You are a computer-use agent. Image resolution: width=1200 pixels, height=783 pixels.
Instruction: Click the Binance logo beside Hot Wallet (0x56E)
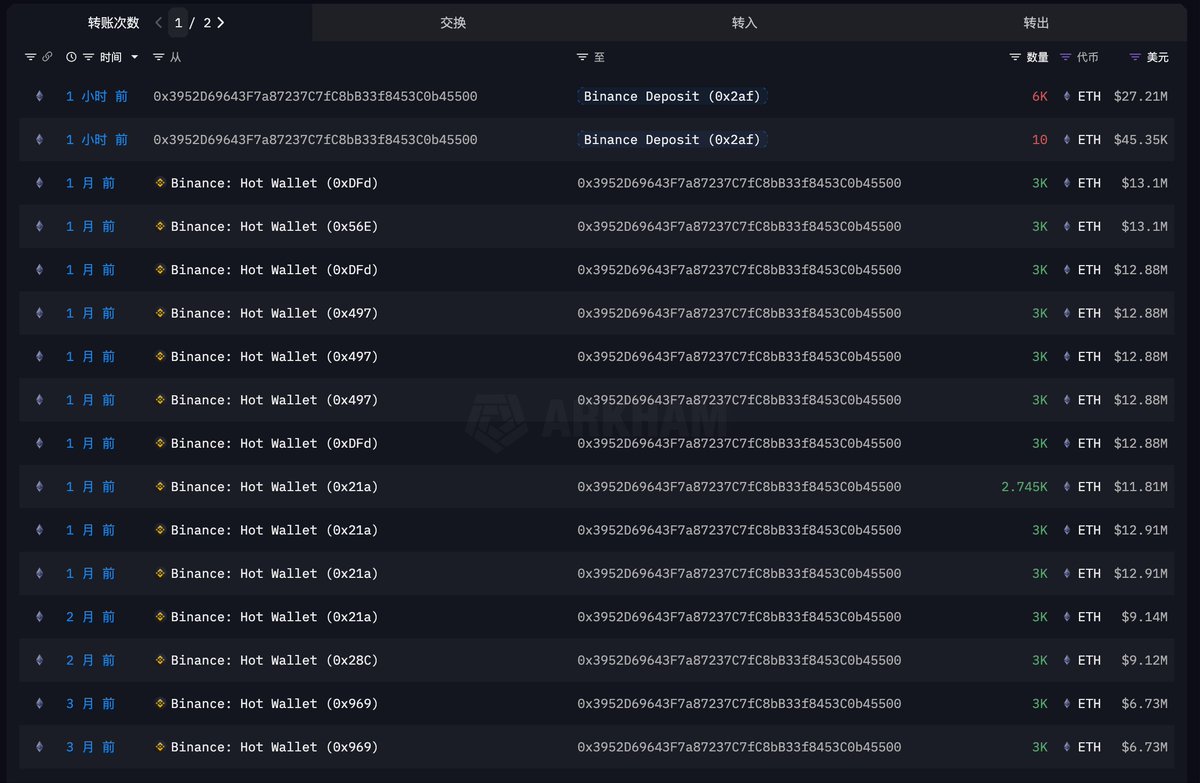pos(160,226)
